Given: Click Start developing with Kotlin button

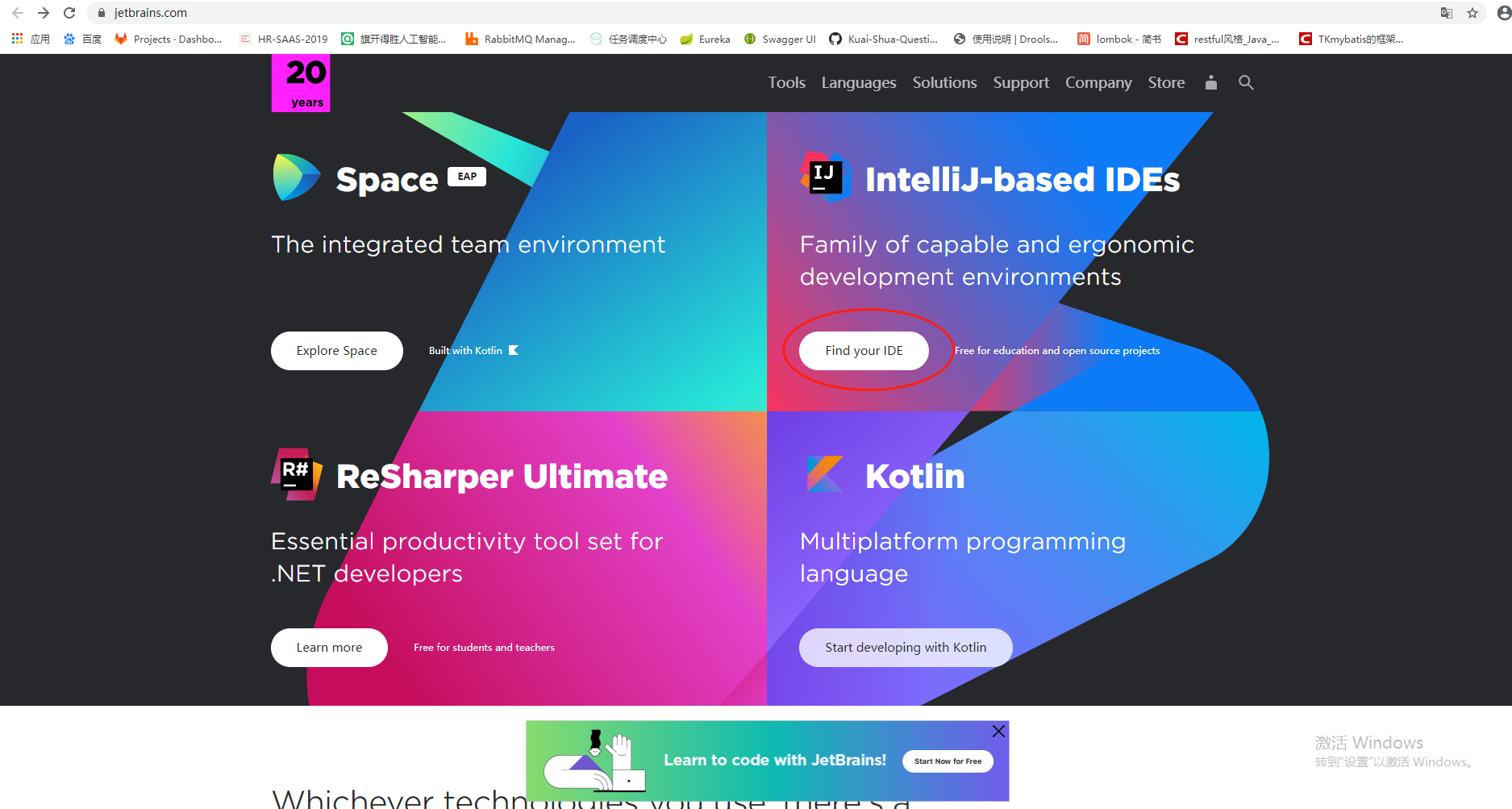Looking at the screenshot, I should point(906,648).
